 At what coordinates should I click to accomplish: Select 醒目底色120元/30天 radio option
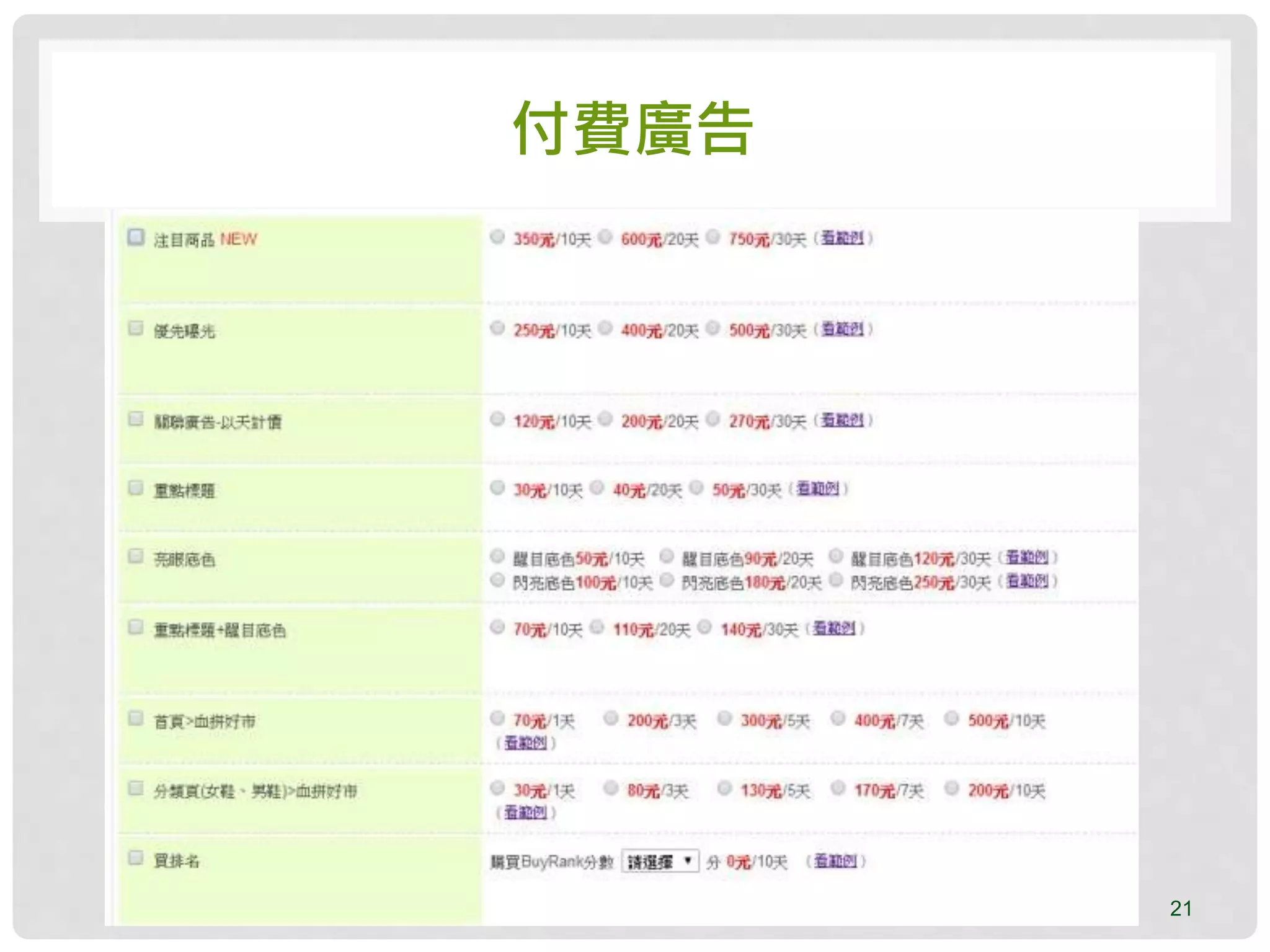point(836,557)
